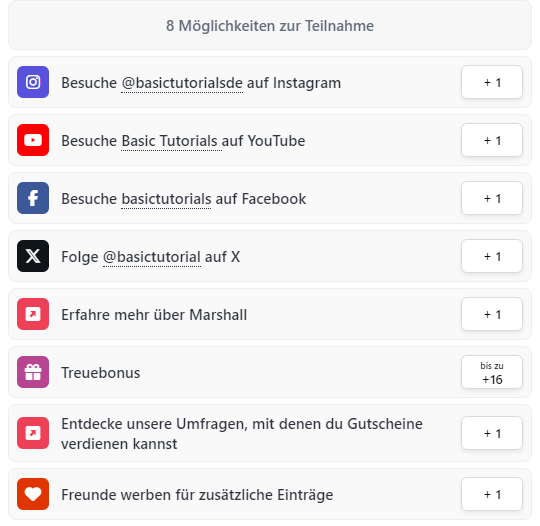Screen dimensions: 540x526
Task: Expand the 'Erfahre mehr über Marshall' entry
Action: click(270, 314)
